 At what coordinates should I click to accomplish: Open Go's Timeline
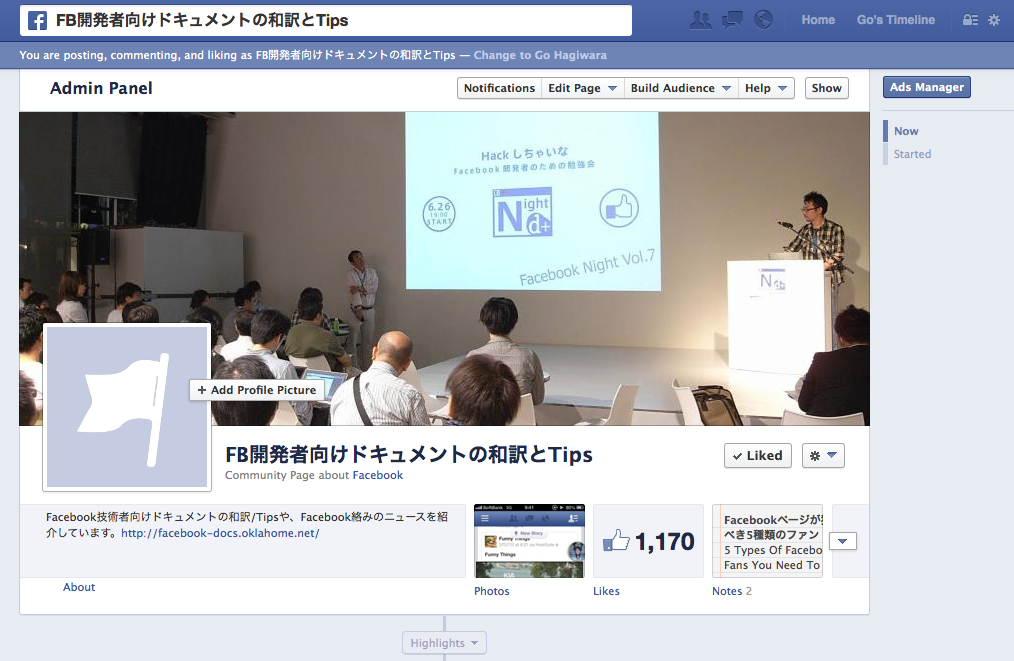(x=896, y=20)
